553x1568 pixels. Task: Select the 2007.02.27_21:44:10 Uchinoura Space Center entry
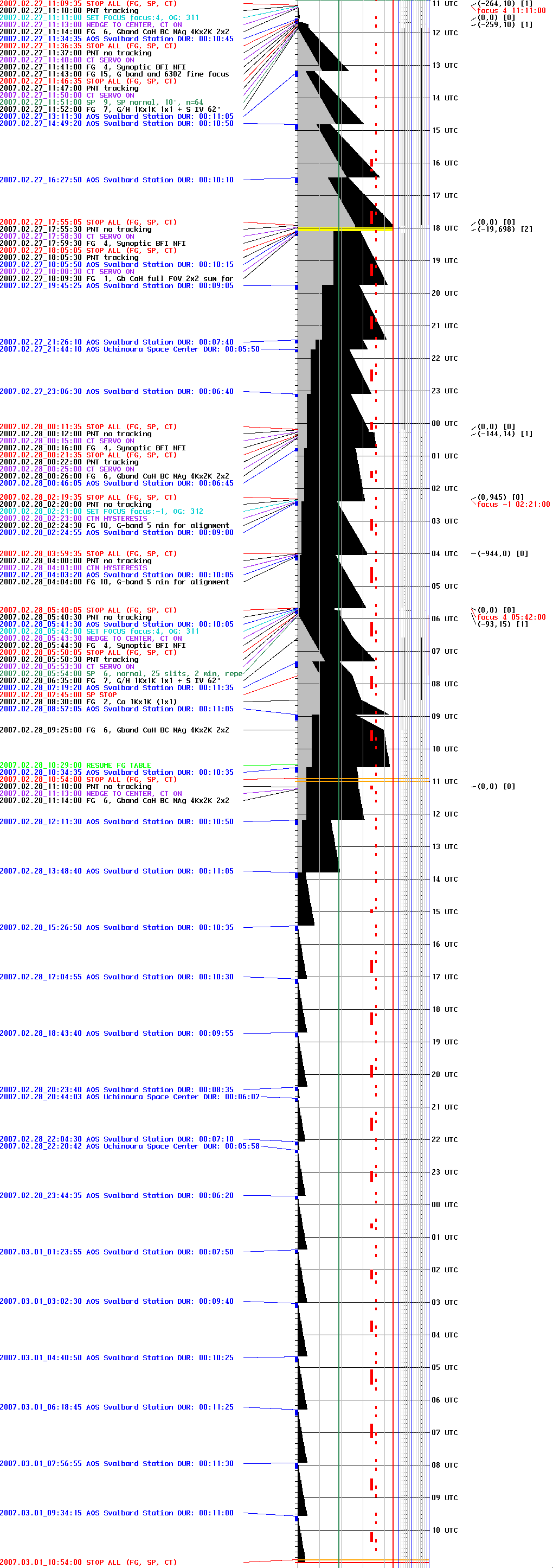point(129,349)
